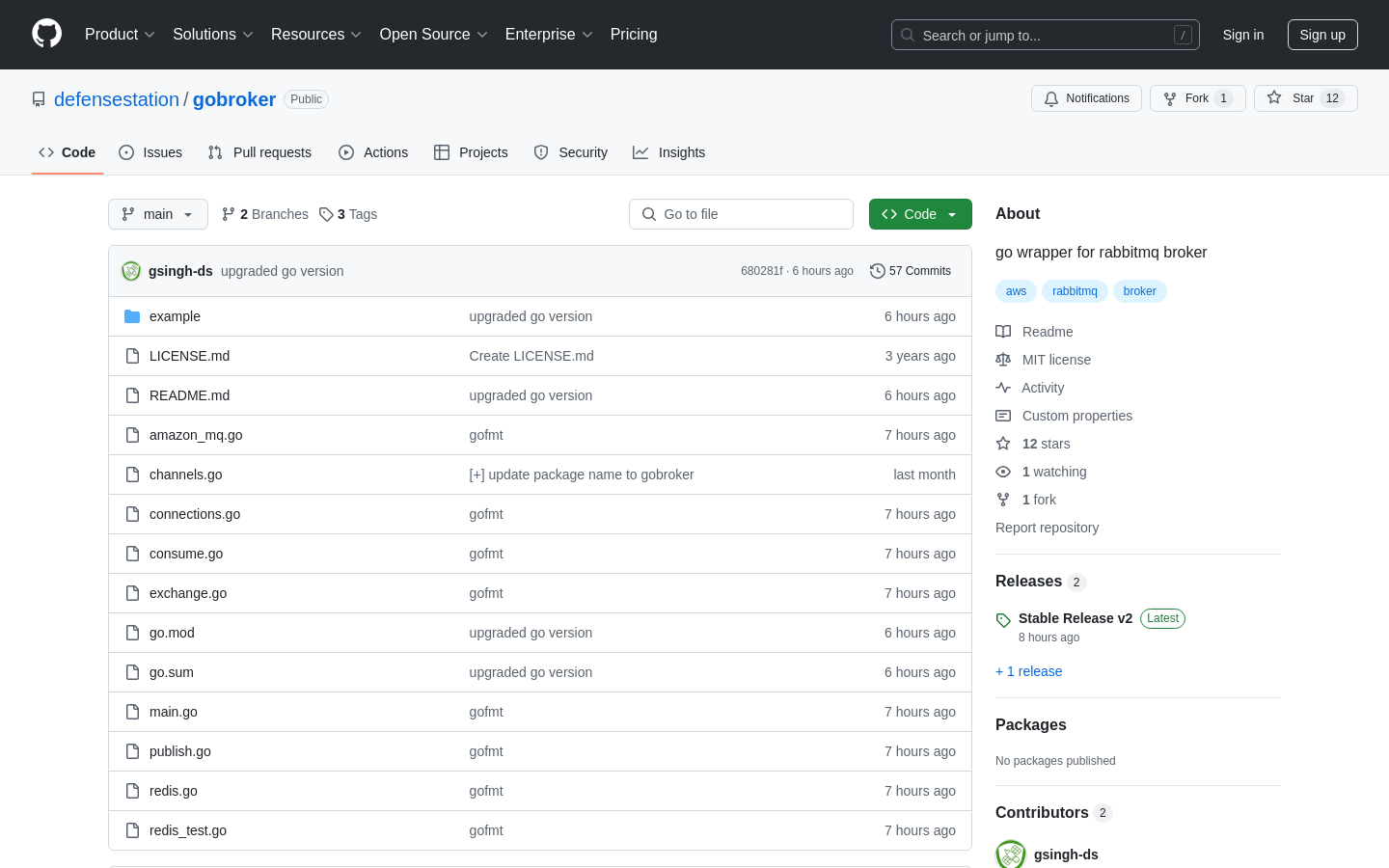Focus the Search or jump to field
The height and width of the screenshot is (868, 1389).
point(1046,35)
